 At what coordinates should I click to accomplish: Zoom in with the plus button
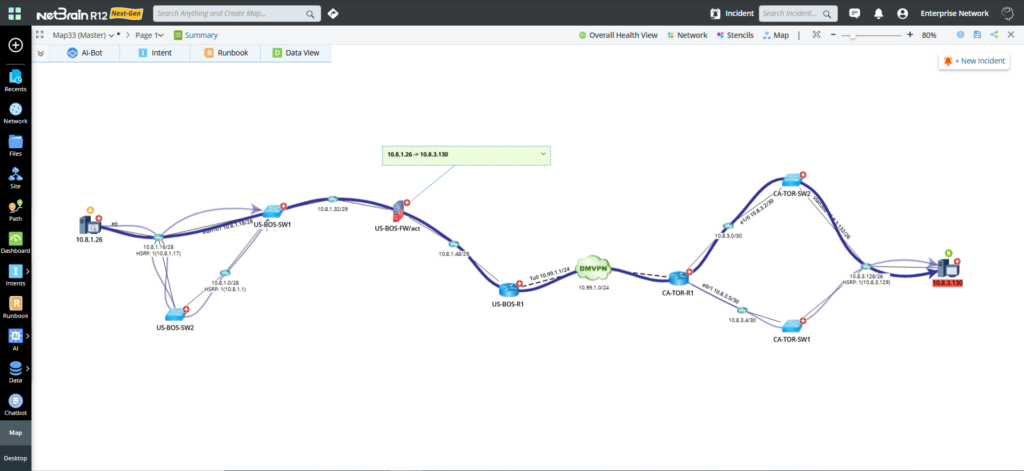coord(910,35)
